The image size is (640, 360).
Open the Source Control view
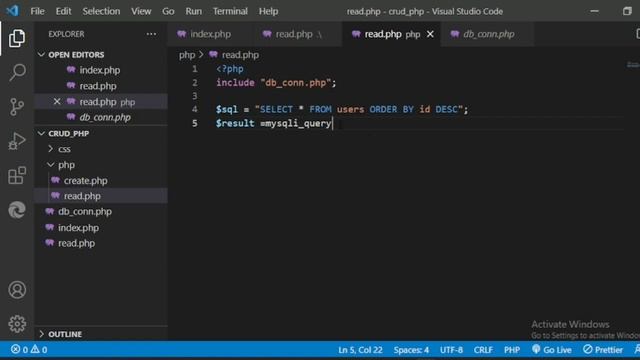17,107
